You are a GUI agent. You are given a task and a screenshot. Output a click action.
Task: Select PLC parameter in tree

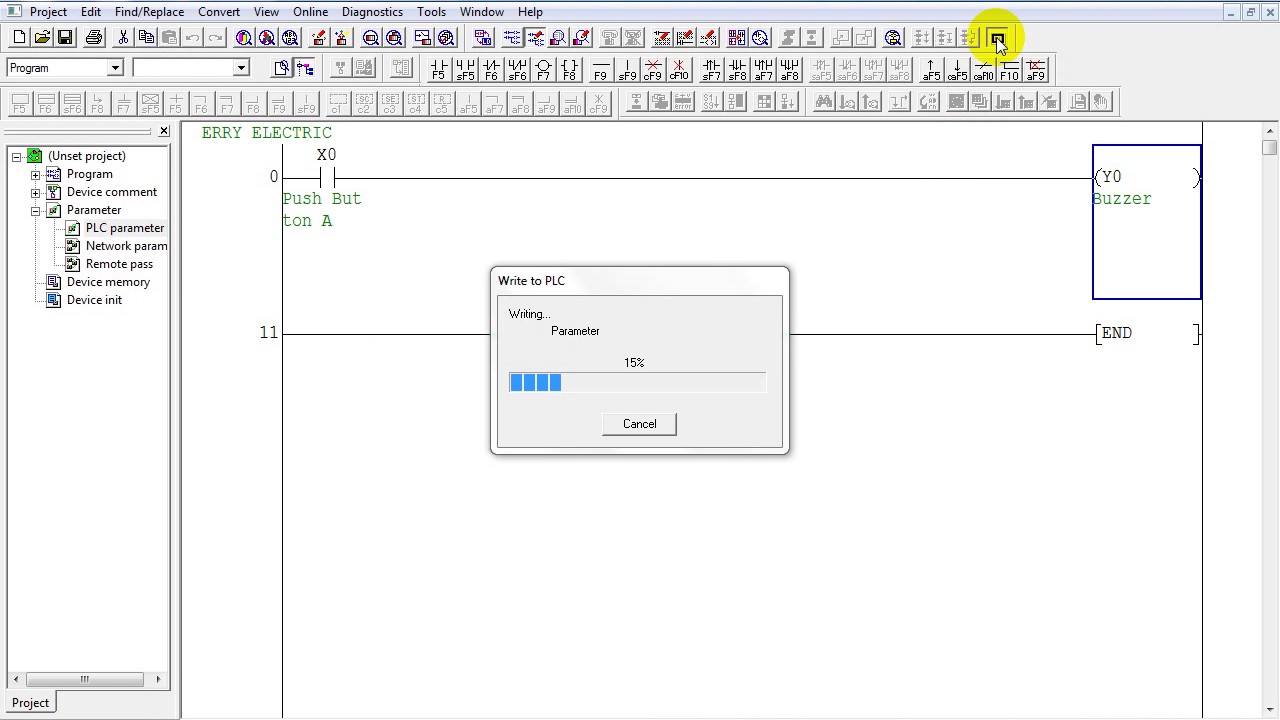click(x=124, y=228)
